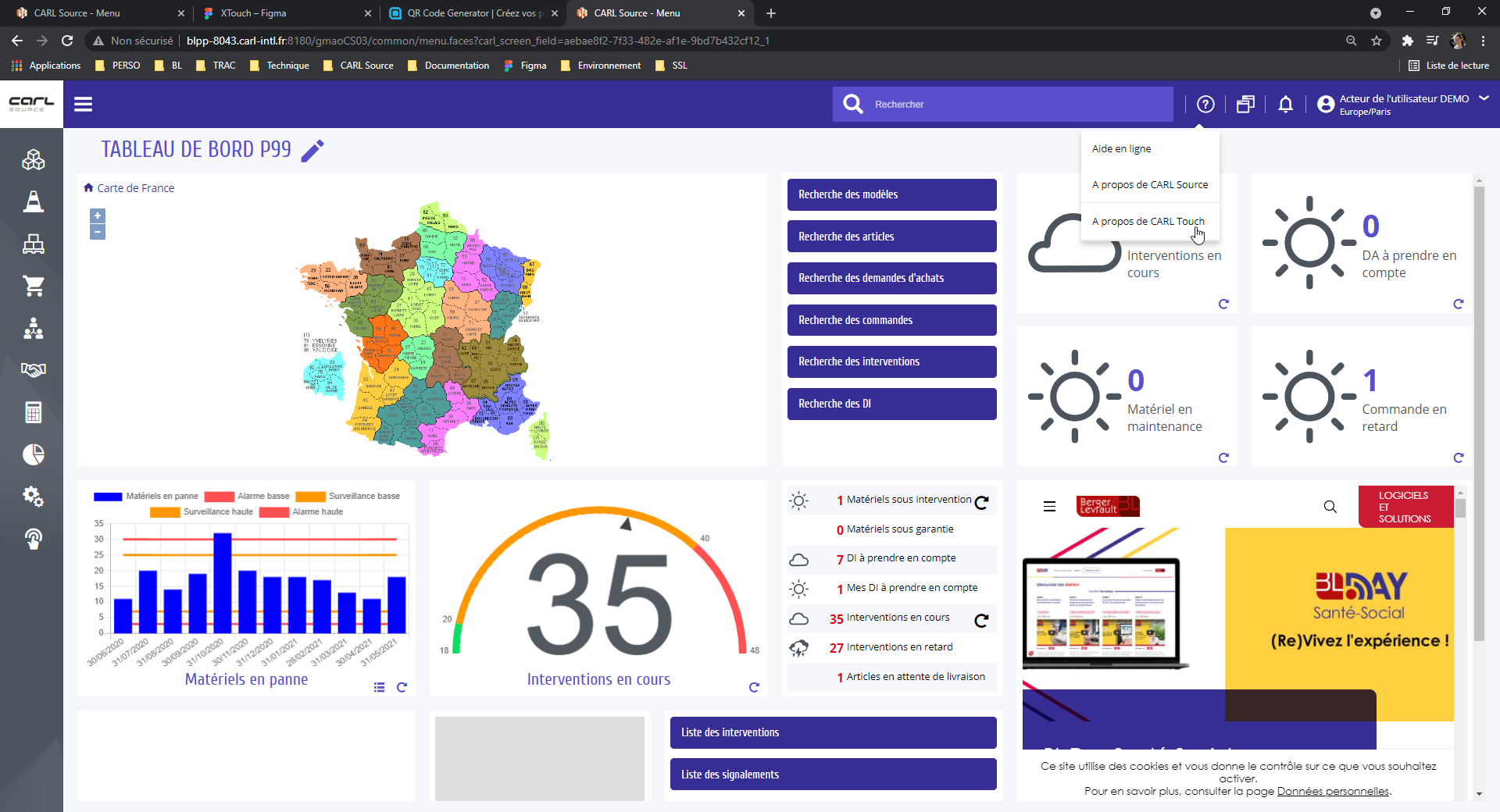
Task: Click the help question mark icon
Action: point(1205,104)
